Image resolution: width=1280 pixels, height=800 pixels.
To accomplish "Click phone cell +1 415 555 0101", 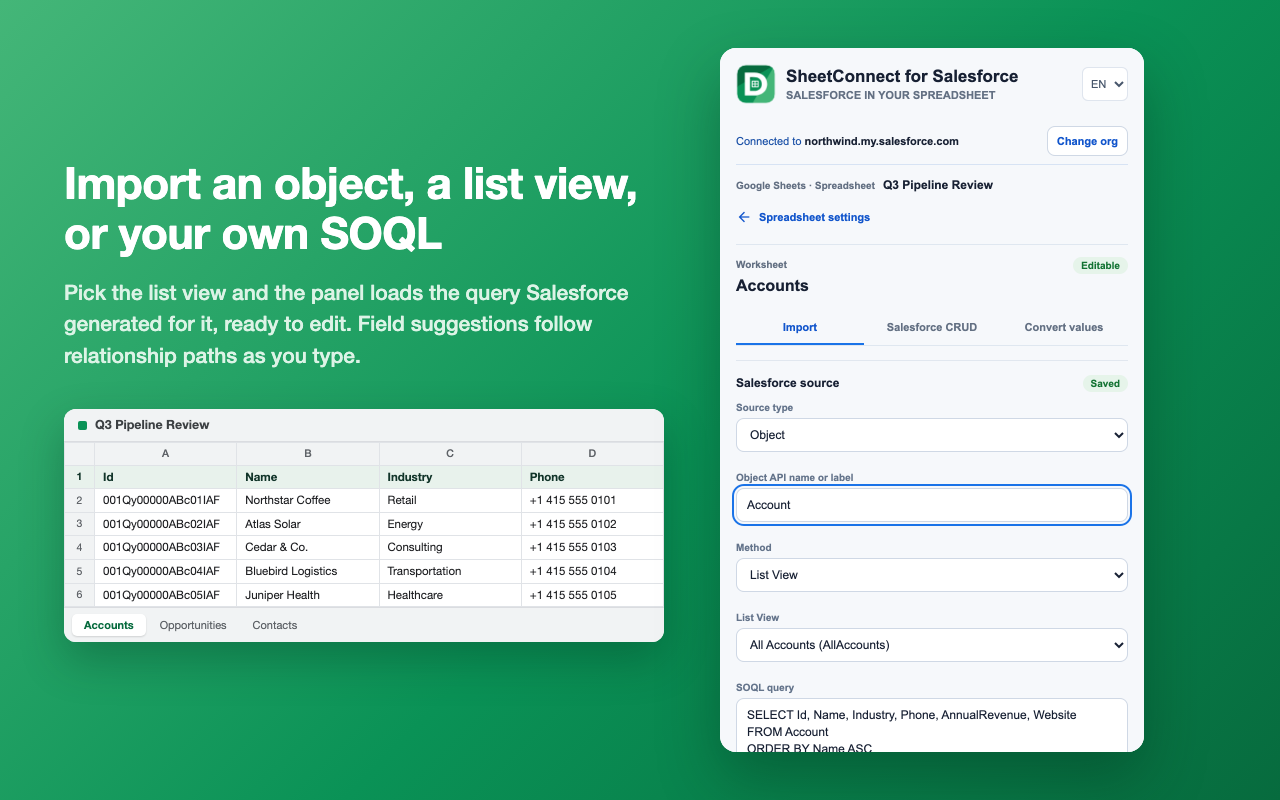I will pyautogui.click(x=592, y=500).
